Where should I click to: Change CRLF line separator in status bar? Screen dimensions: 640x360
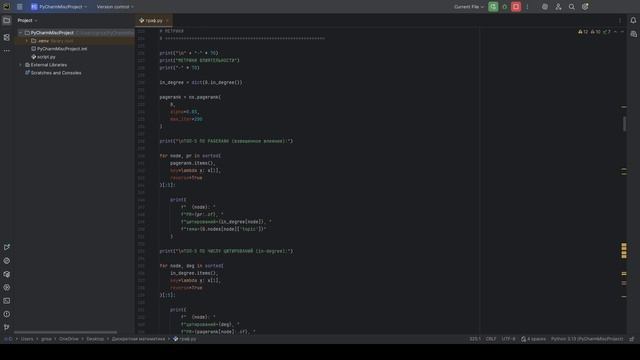click(x=491, y=339)
